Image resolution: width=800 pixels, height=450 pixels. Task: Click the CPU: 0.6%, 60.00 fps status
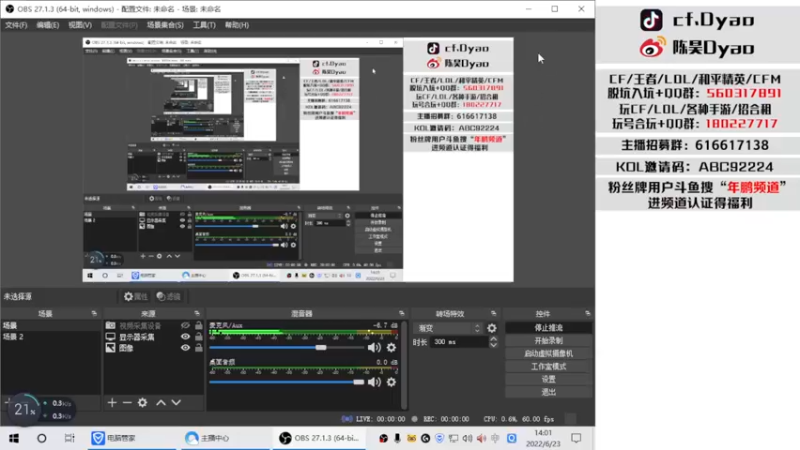click(518, 419)
